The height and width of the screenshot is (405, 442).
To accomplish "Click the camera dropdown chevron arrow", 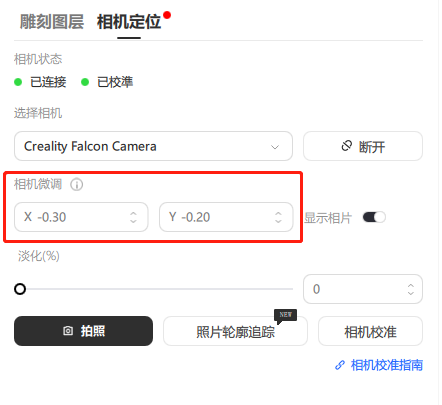I will [x=275, y=147].
